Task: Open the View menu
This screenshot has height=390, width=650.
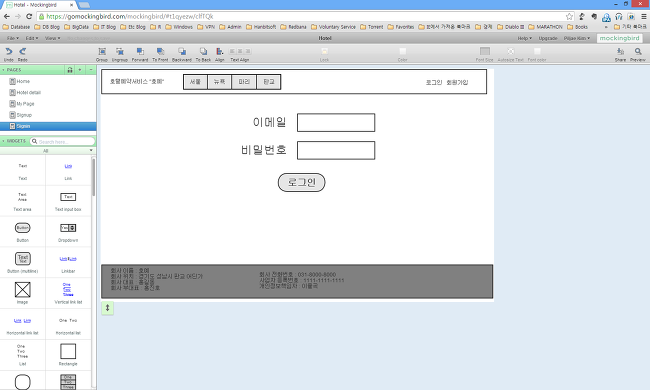Action: 52,38
